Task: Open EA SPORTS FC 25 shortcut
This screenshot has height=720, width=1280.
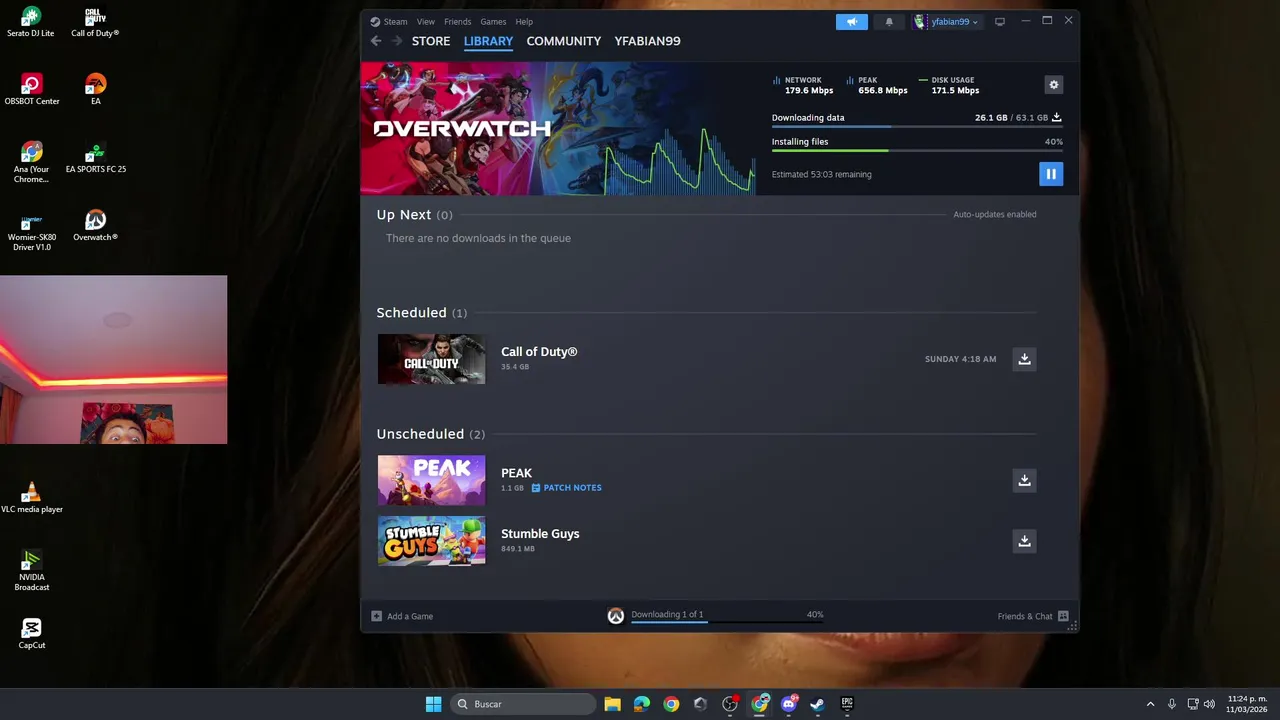Action: coord(95,158)
